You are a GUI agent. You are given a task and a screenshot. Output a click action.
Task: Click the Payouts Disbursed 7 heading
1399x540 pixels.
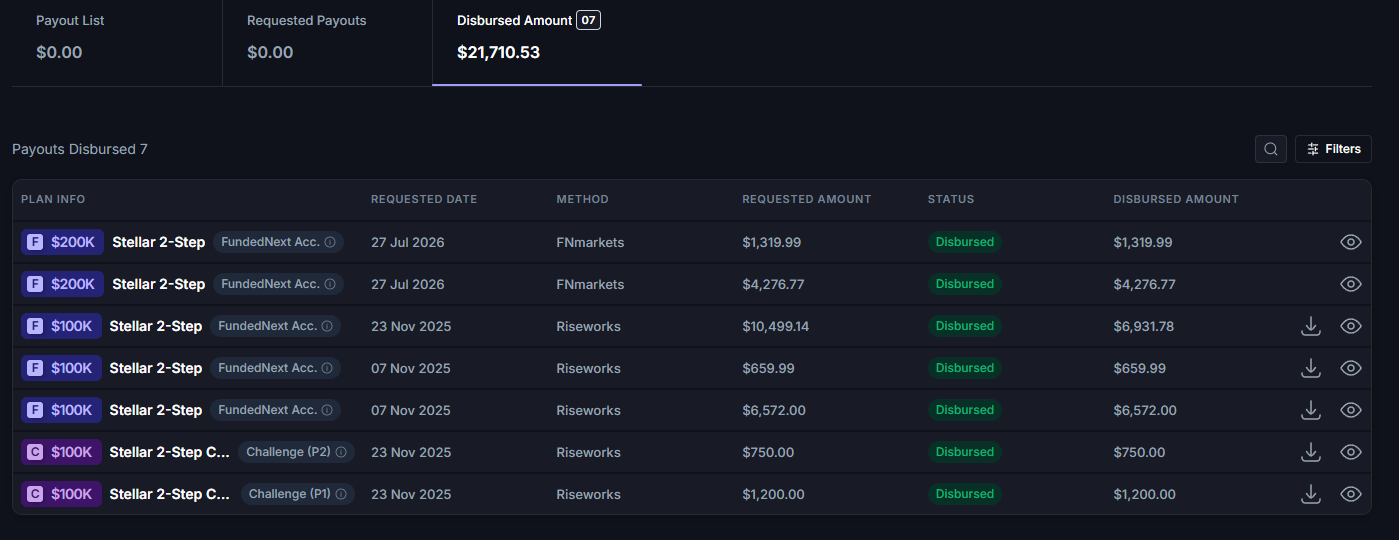tap(80, 149)
